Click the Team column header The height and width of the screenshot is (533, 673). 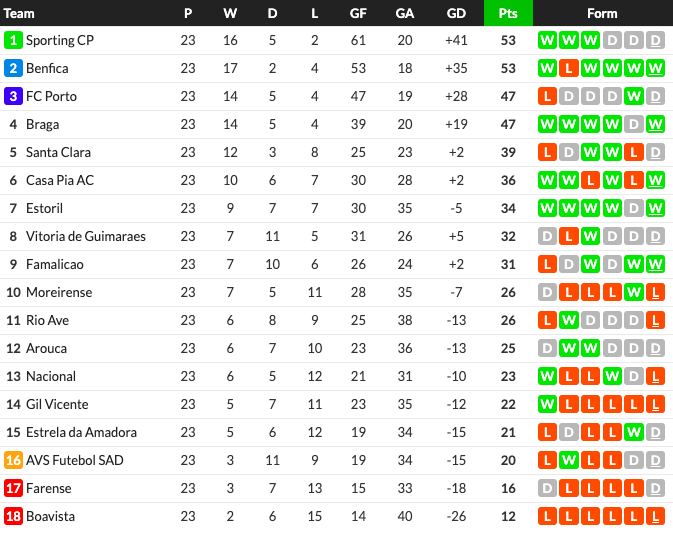pyautogui.click(x=19, y=13)
